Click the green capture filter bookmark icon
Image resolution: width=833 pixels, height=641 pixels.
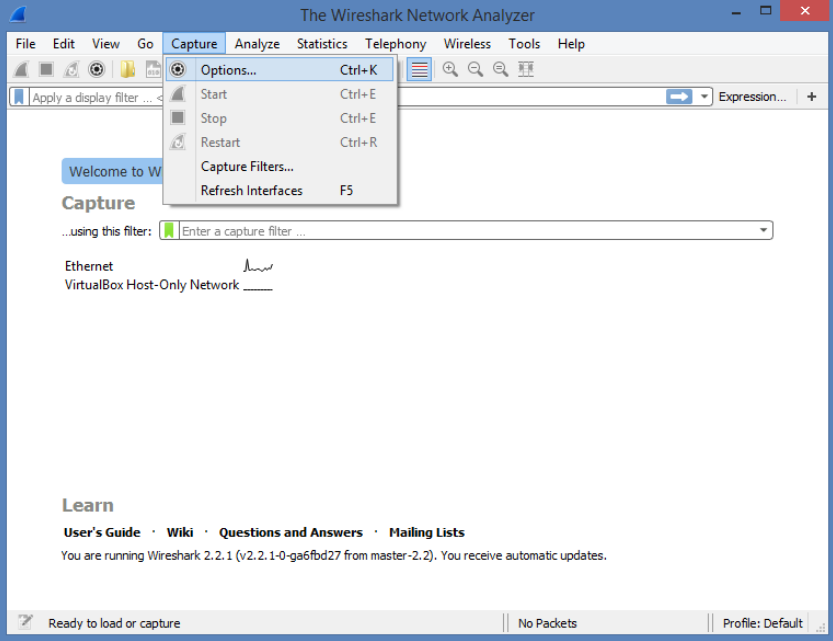tap(169, 230)
